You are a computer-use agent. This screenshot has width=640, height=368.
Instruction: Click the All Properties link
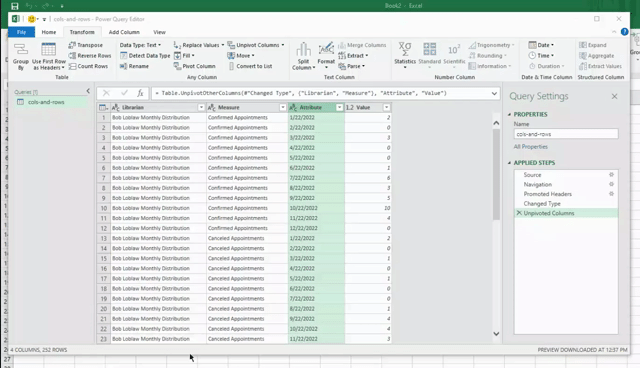(531, 146)
